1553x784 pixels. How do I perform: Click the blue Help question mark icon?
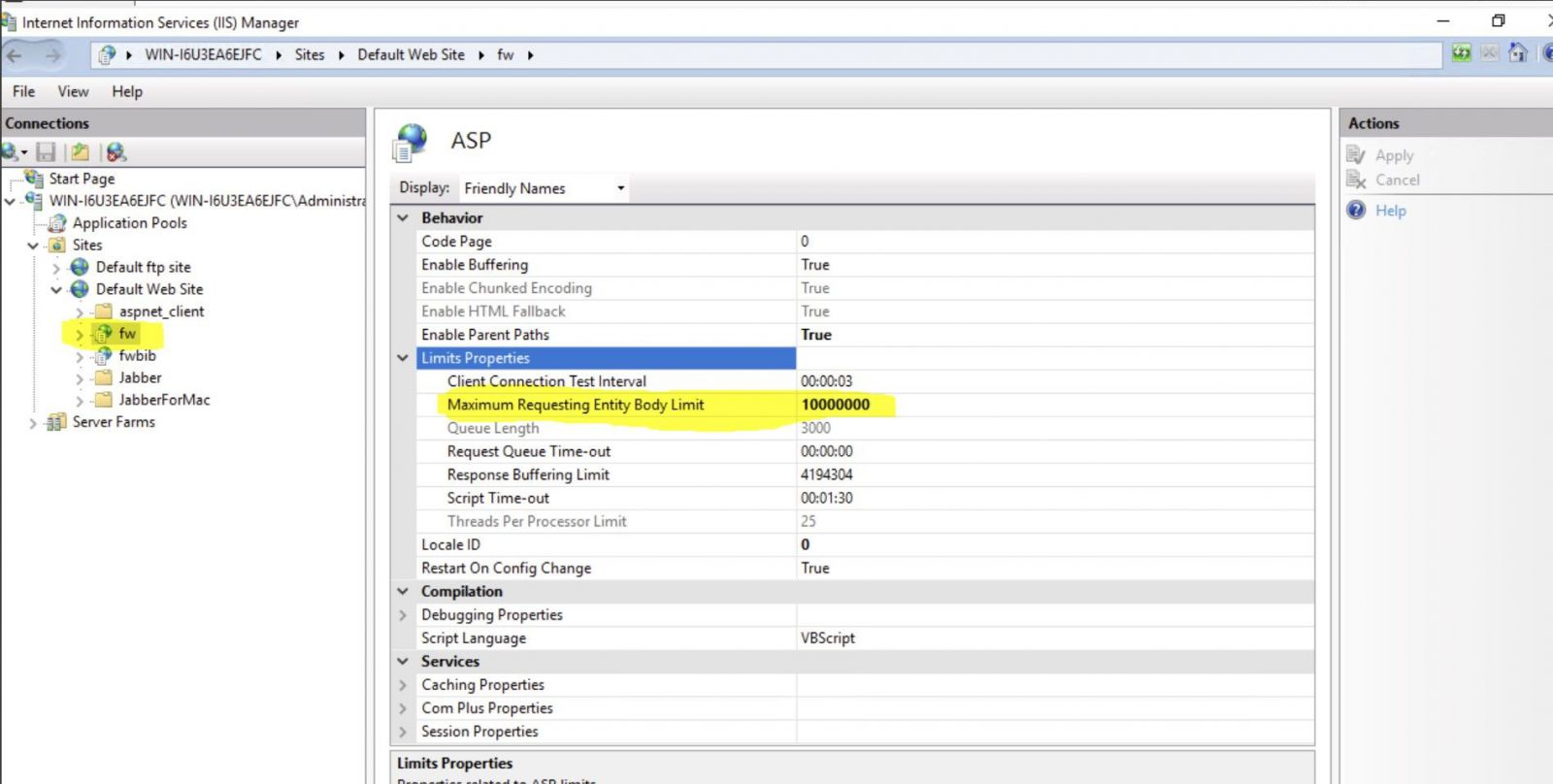pyautogui.click(x=1356, y=211)
